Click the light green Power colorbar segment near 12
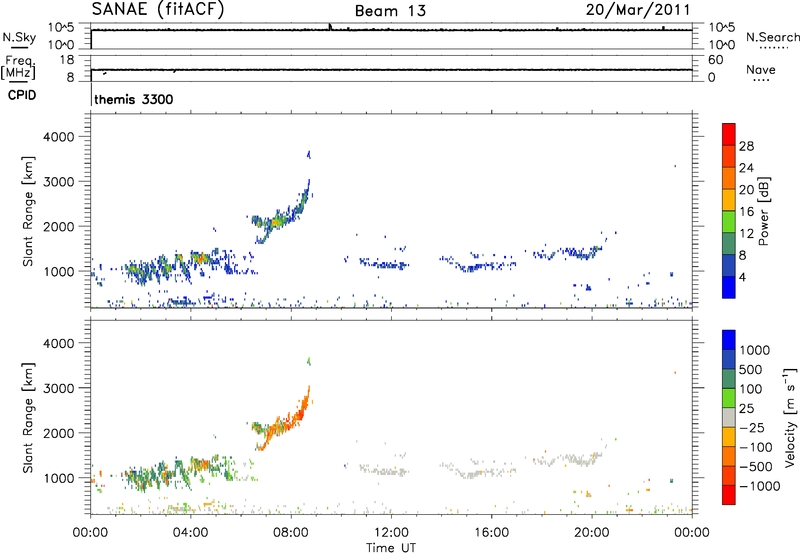The image size is (800, 554). [729, 221]
